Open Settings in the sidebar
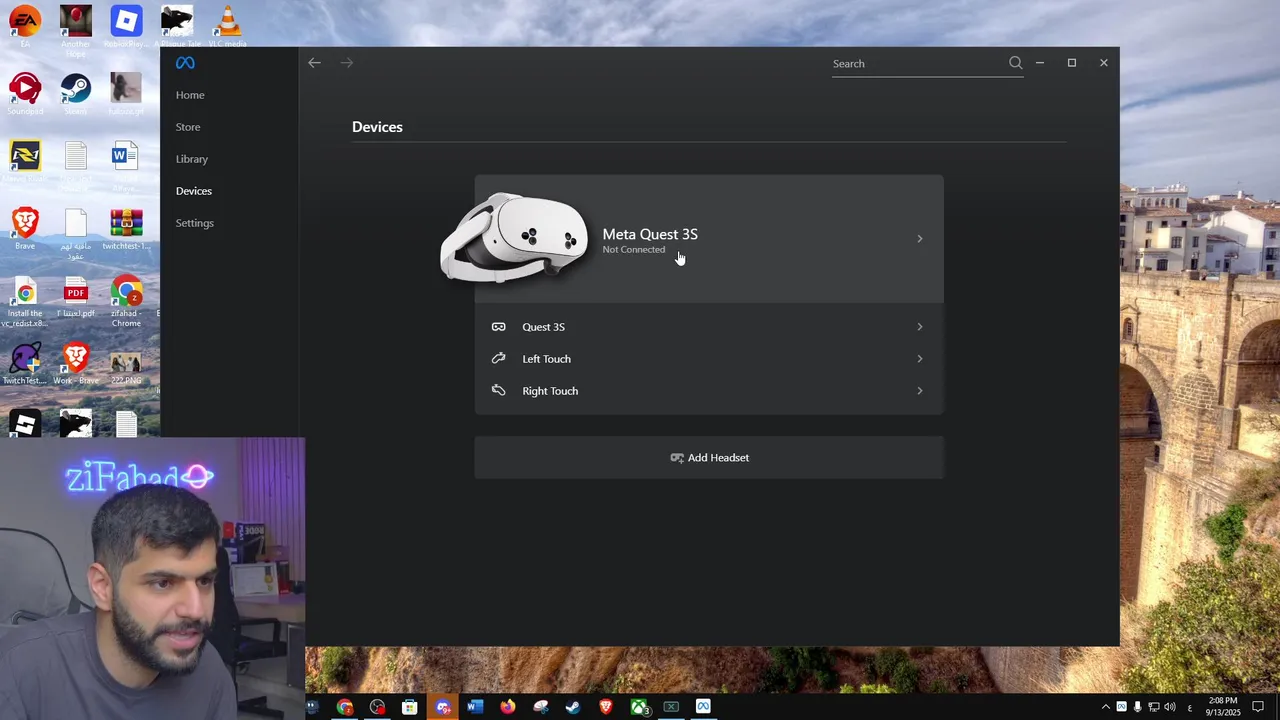Viewport: 1280px width, 720px height. coord(195,223)
